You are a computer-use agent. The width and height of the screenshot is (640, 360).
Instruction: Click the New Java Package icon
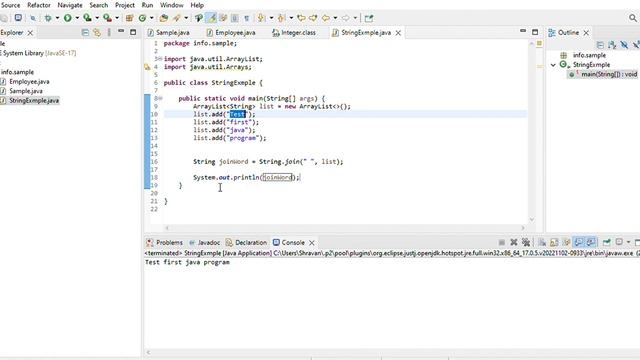tap(129, 18)
